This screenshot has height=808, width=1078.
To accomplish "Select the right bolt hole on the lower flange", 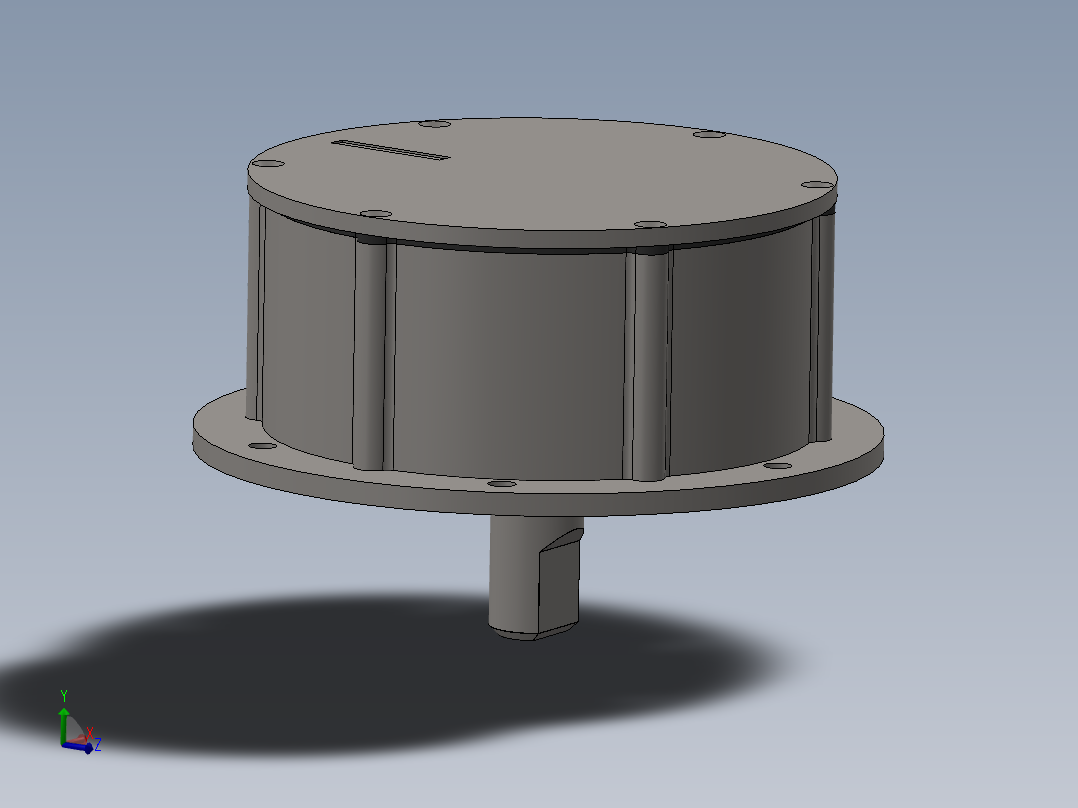I will [776, 465].
